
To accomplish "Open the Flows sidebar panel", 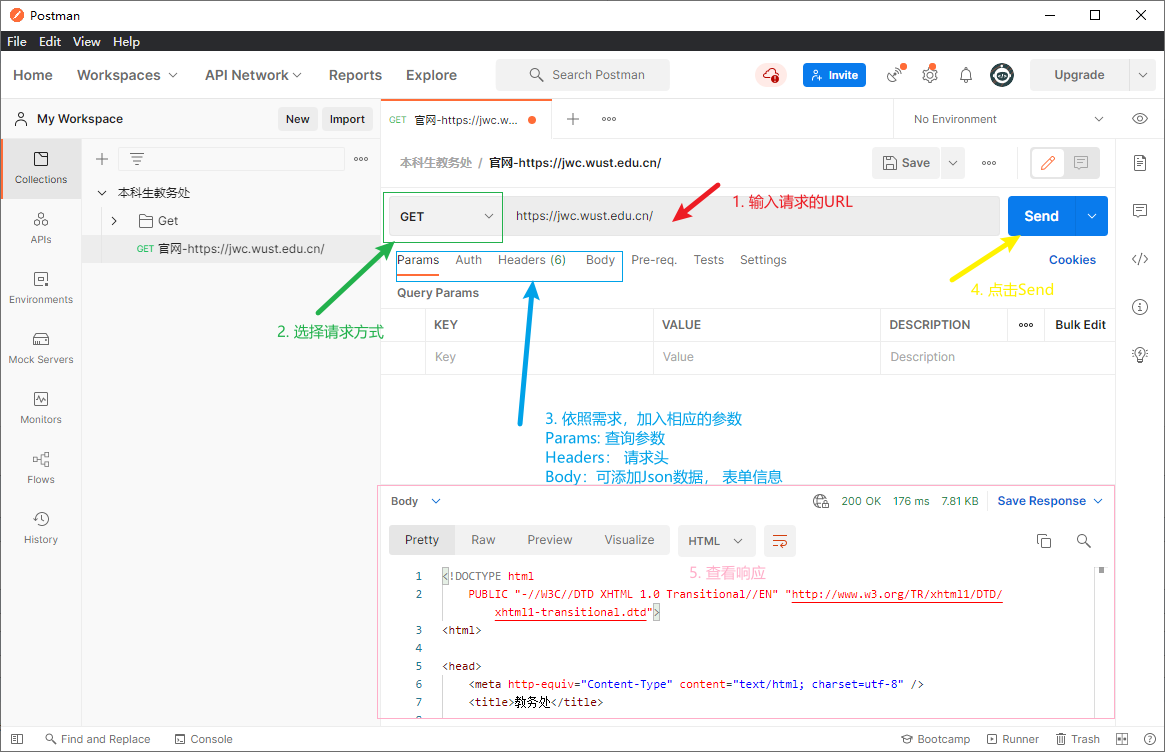I will tap(41, 468).
